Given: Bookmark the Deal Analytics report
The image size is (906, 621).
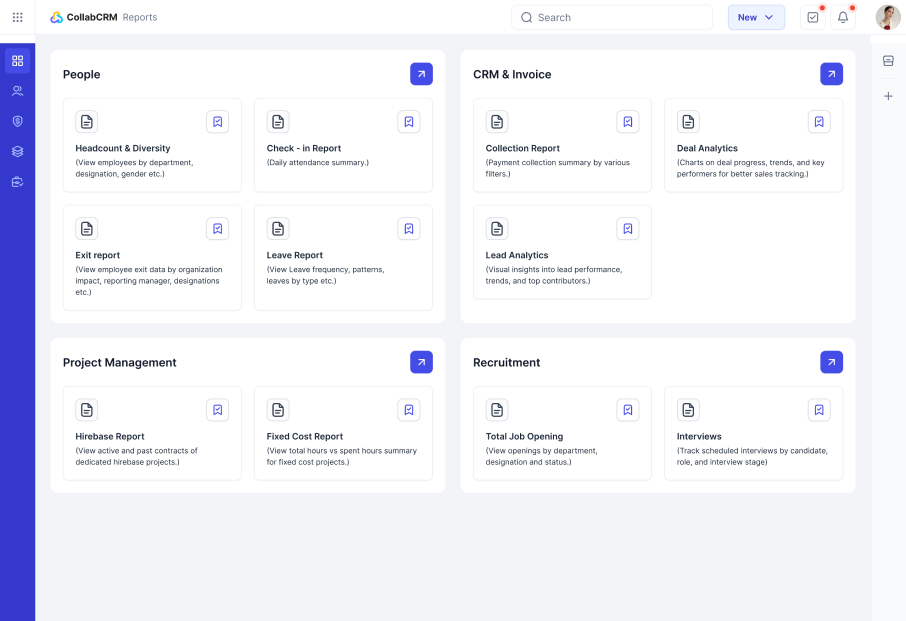Looking at the screenshot, I should (x=819, y=122).
